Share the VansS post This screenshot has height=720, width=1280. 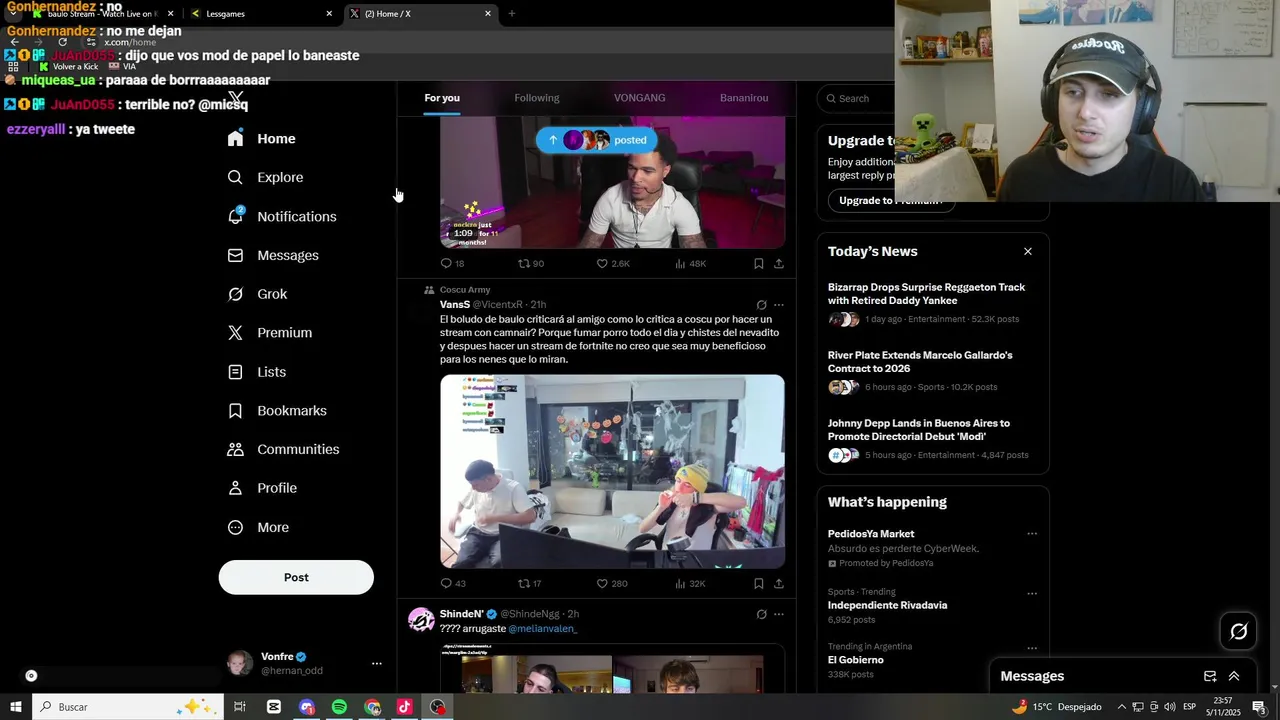(779, 583)
